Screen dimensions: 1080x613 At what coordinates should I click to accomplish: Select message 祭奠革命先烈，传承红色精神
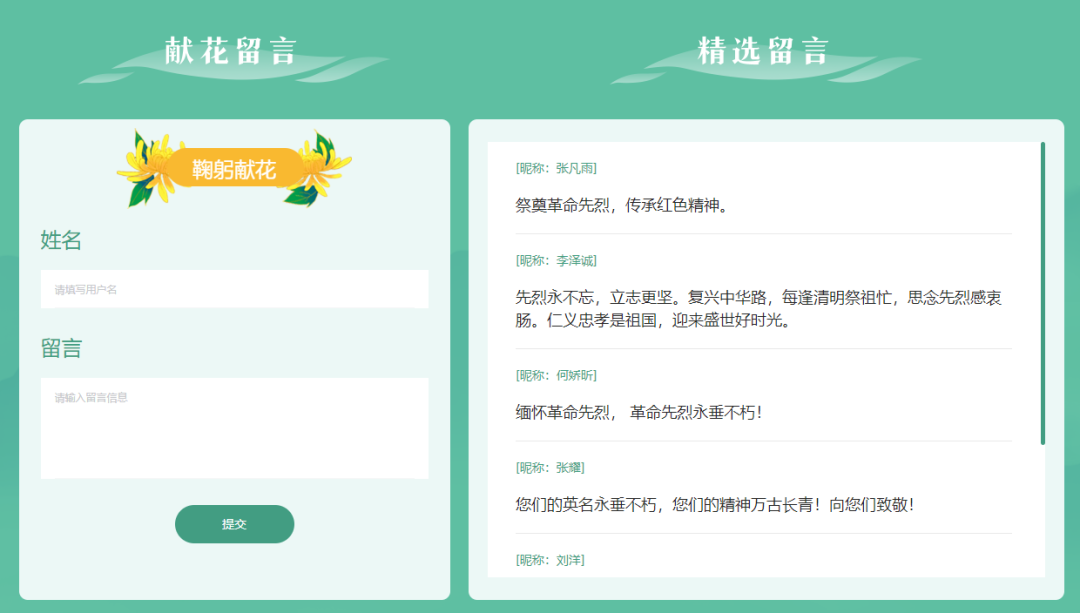pyautogui.click(x=621, y=205)
